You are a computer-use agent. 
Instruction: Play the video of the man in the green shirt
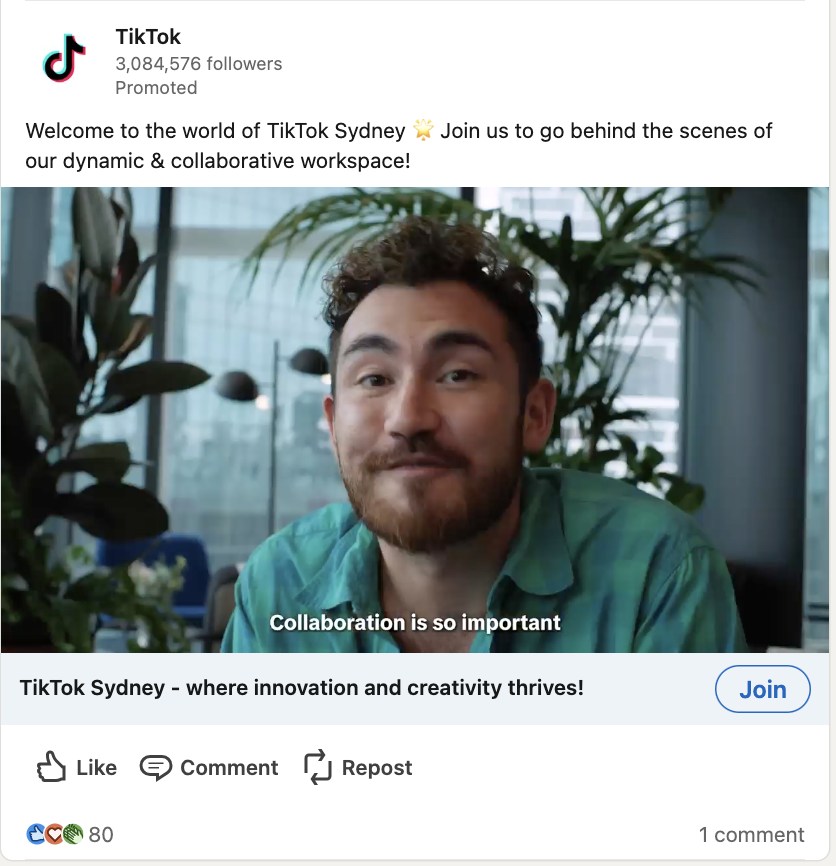coord(415,420)
